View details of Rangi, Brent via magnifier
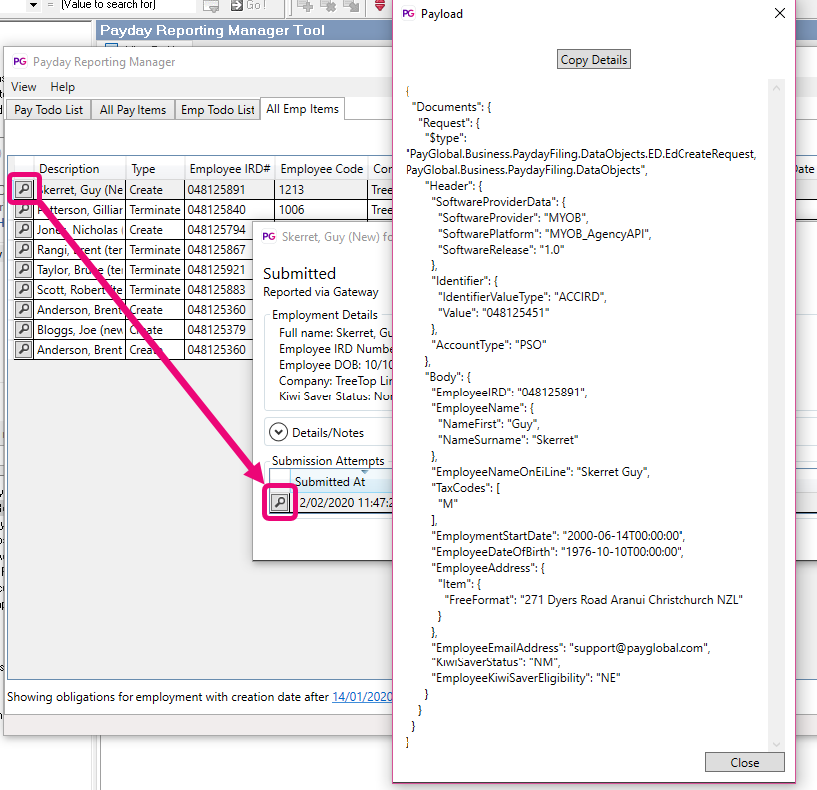The height and width of the screenshot is (790, 817). (x=24, y=250)
